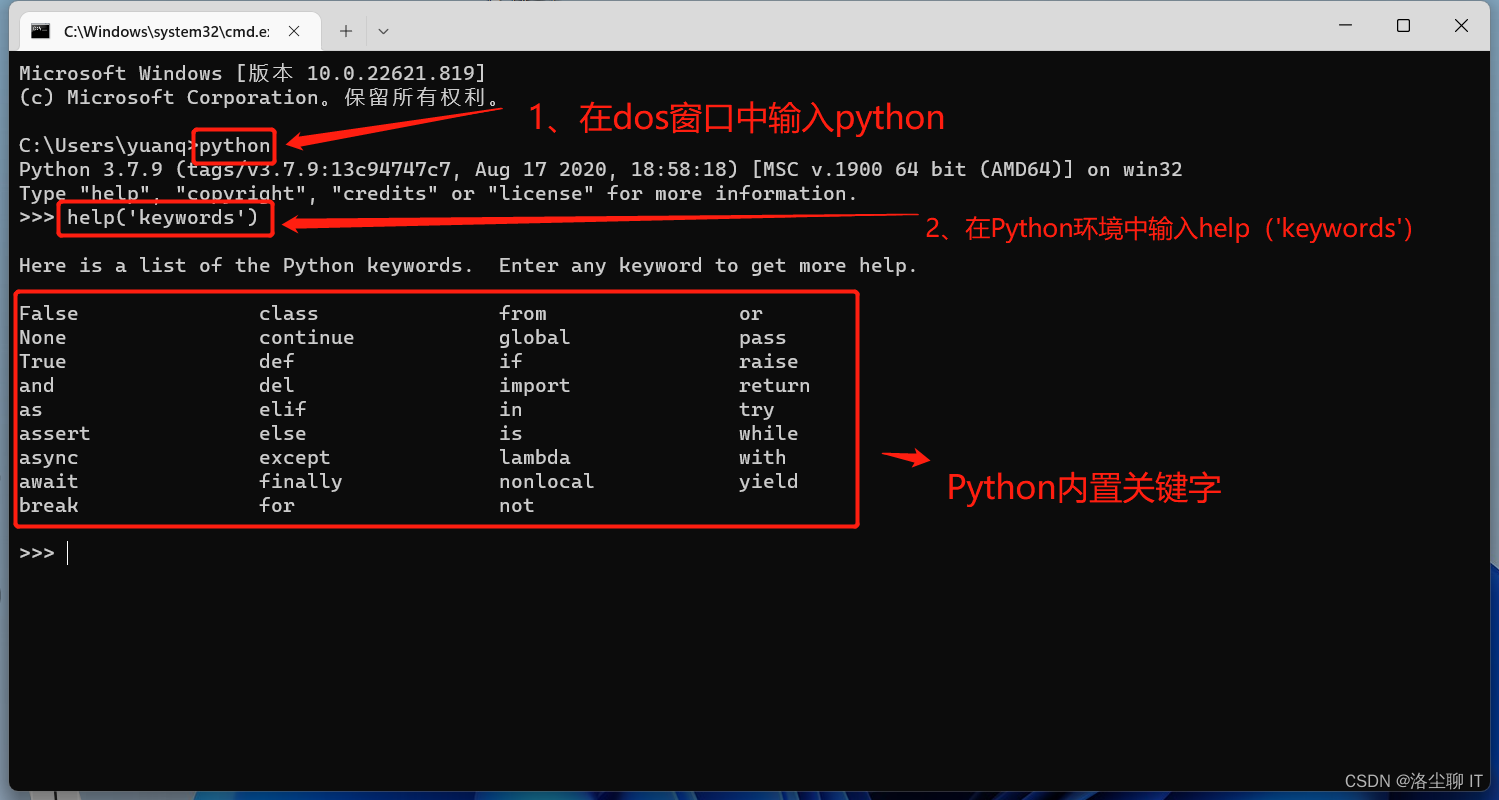Click the boxed help('keywords') command

(x=165, y=217)
